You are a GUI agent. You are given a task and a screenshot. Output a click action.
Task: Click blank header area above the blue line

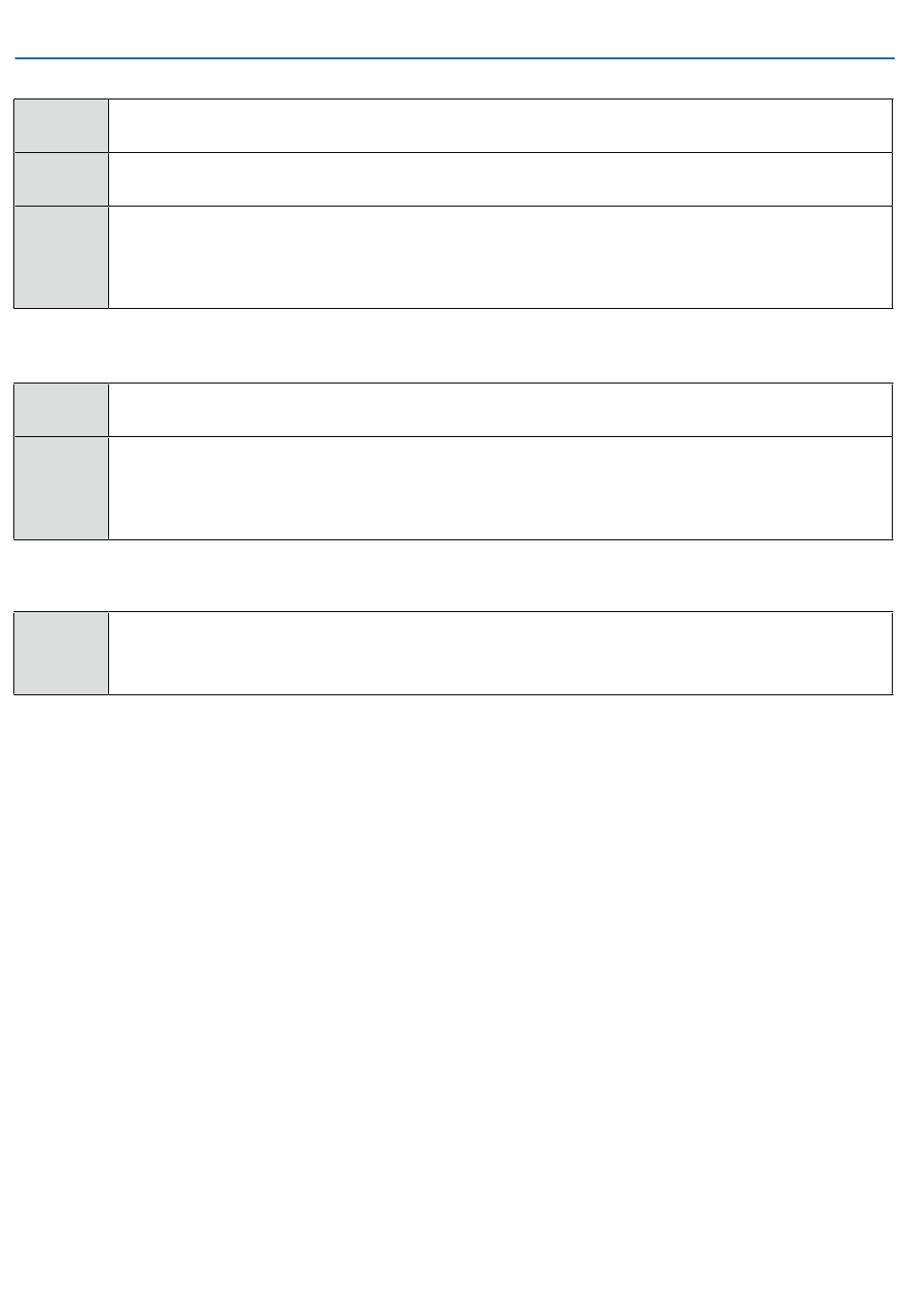(454, 29)
